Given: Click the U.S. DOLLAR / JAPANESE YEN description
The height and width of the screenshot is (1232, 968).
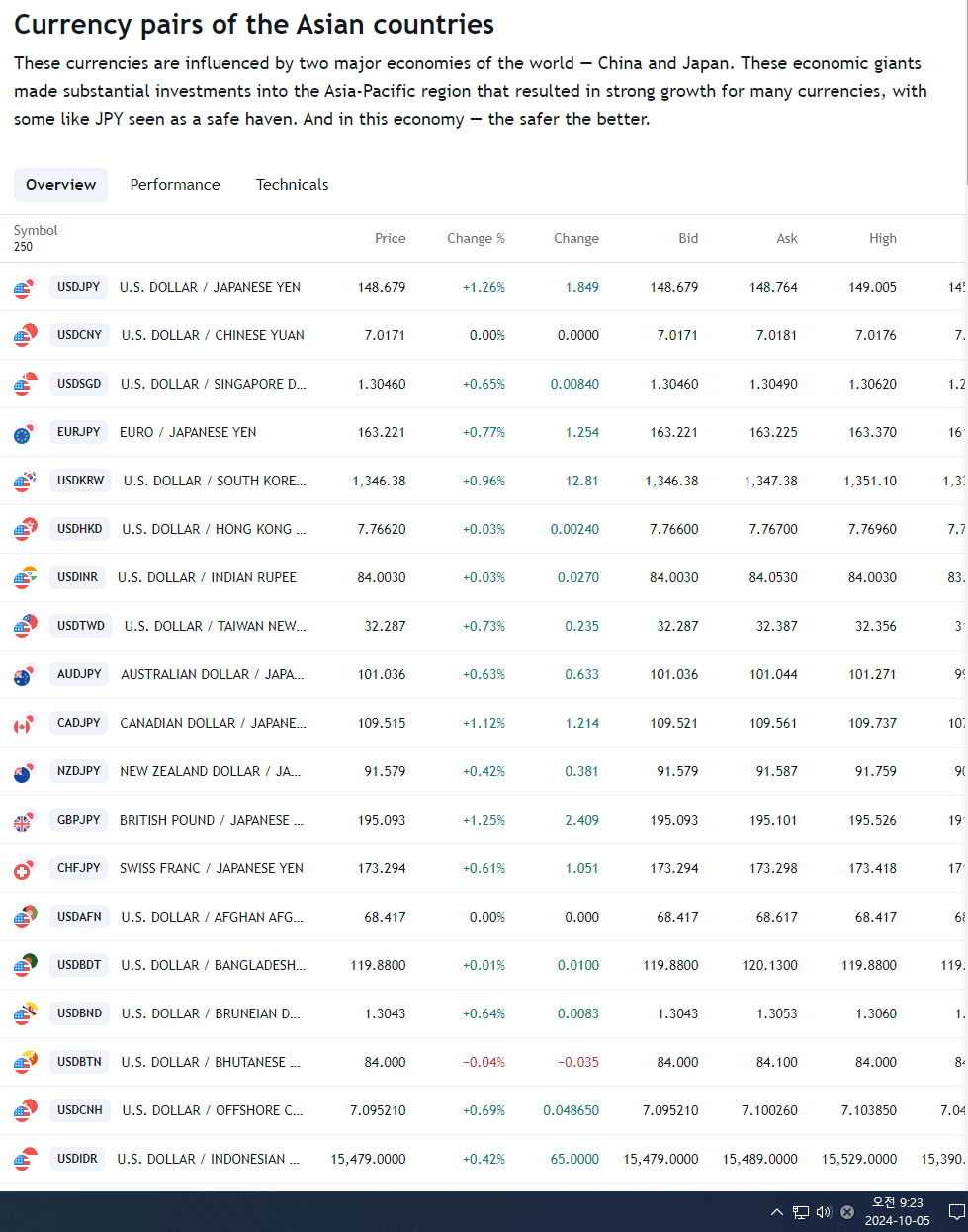Looking at the screenshot, I should coord(210,287).
